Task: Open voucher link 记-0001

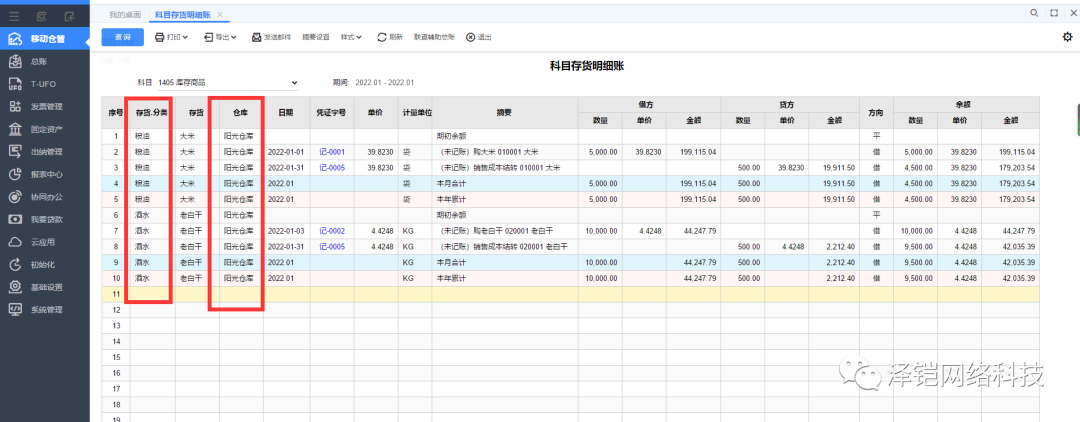Action: point(330,152)
